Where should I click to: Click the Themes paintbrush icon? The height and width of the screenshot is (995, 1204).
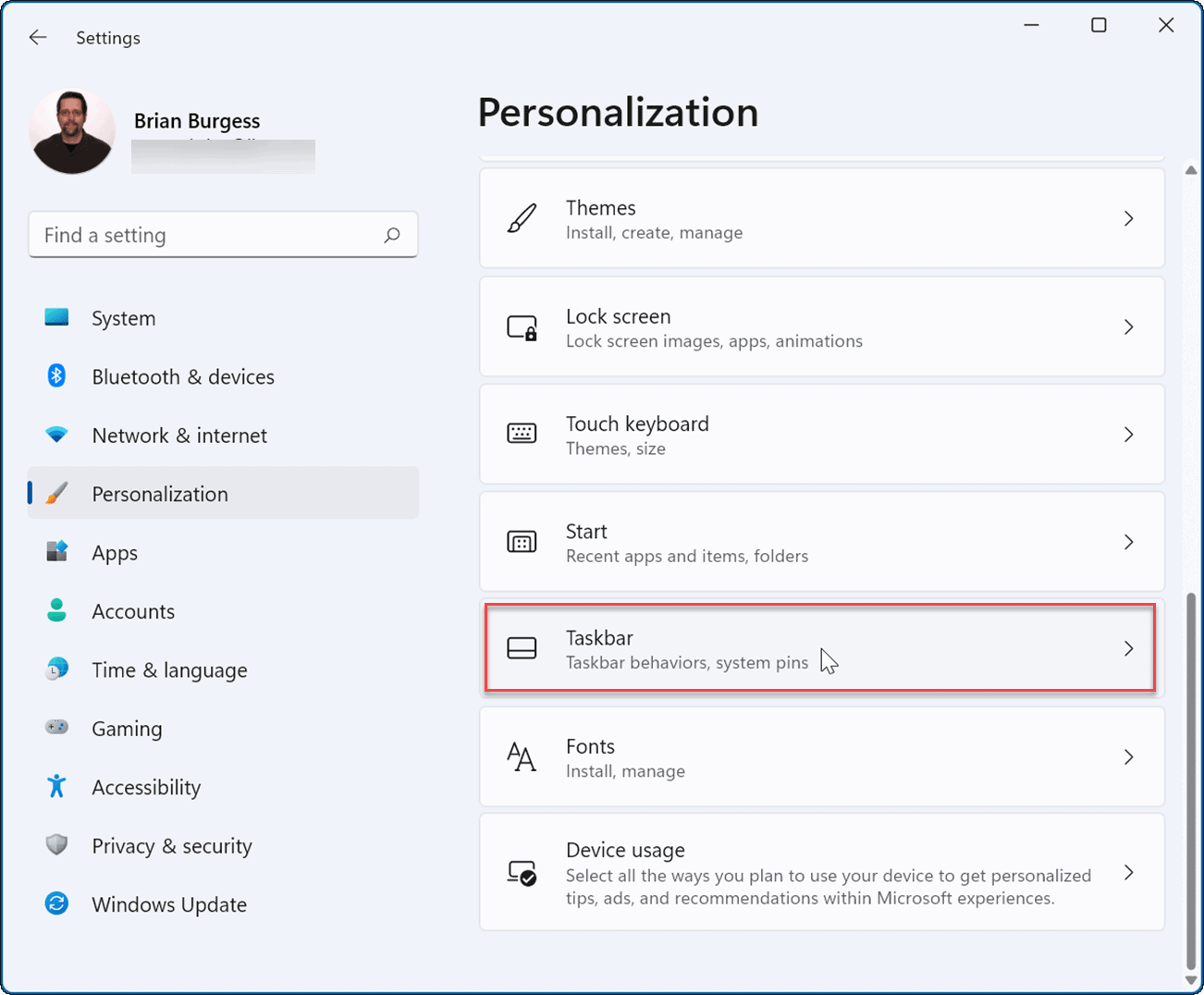click(x=522, y=218)
